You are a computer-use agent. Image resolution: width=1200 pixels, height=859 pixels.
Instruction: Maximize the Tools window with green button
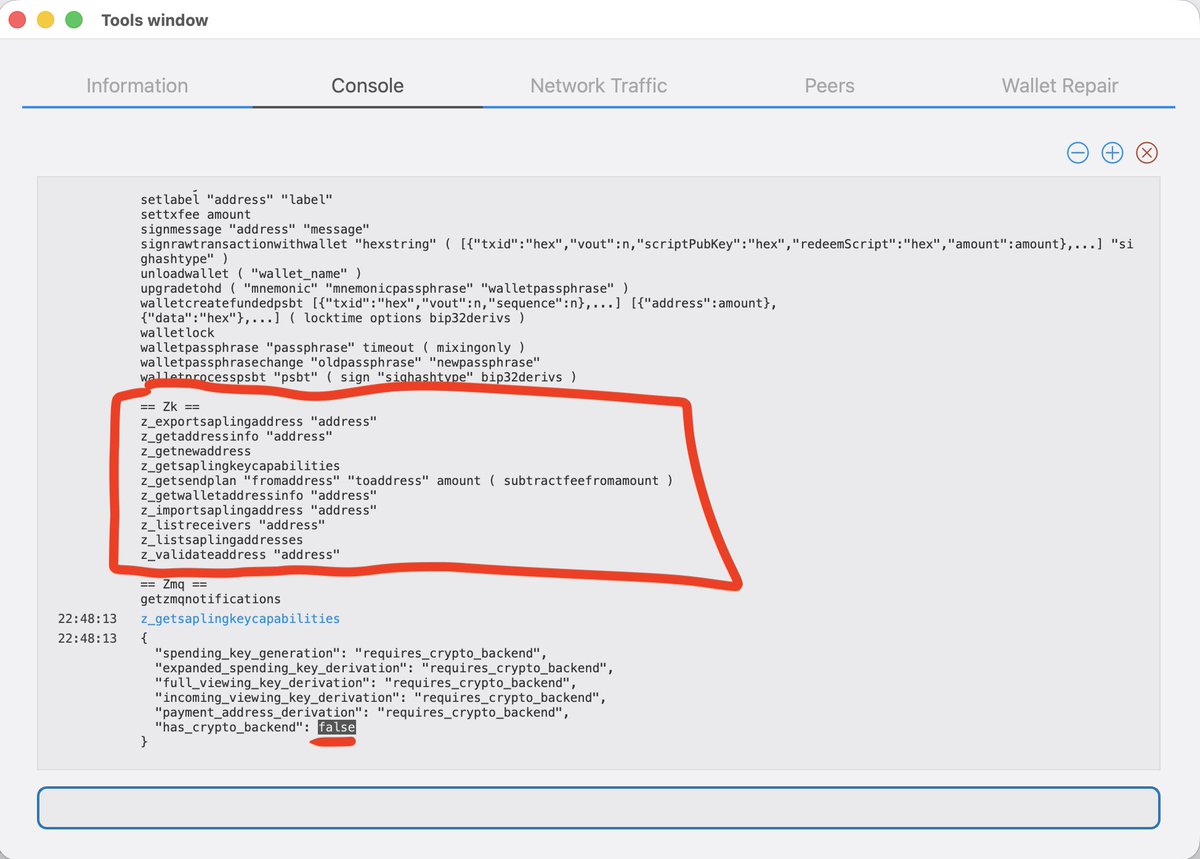click(x=73, y=20)
